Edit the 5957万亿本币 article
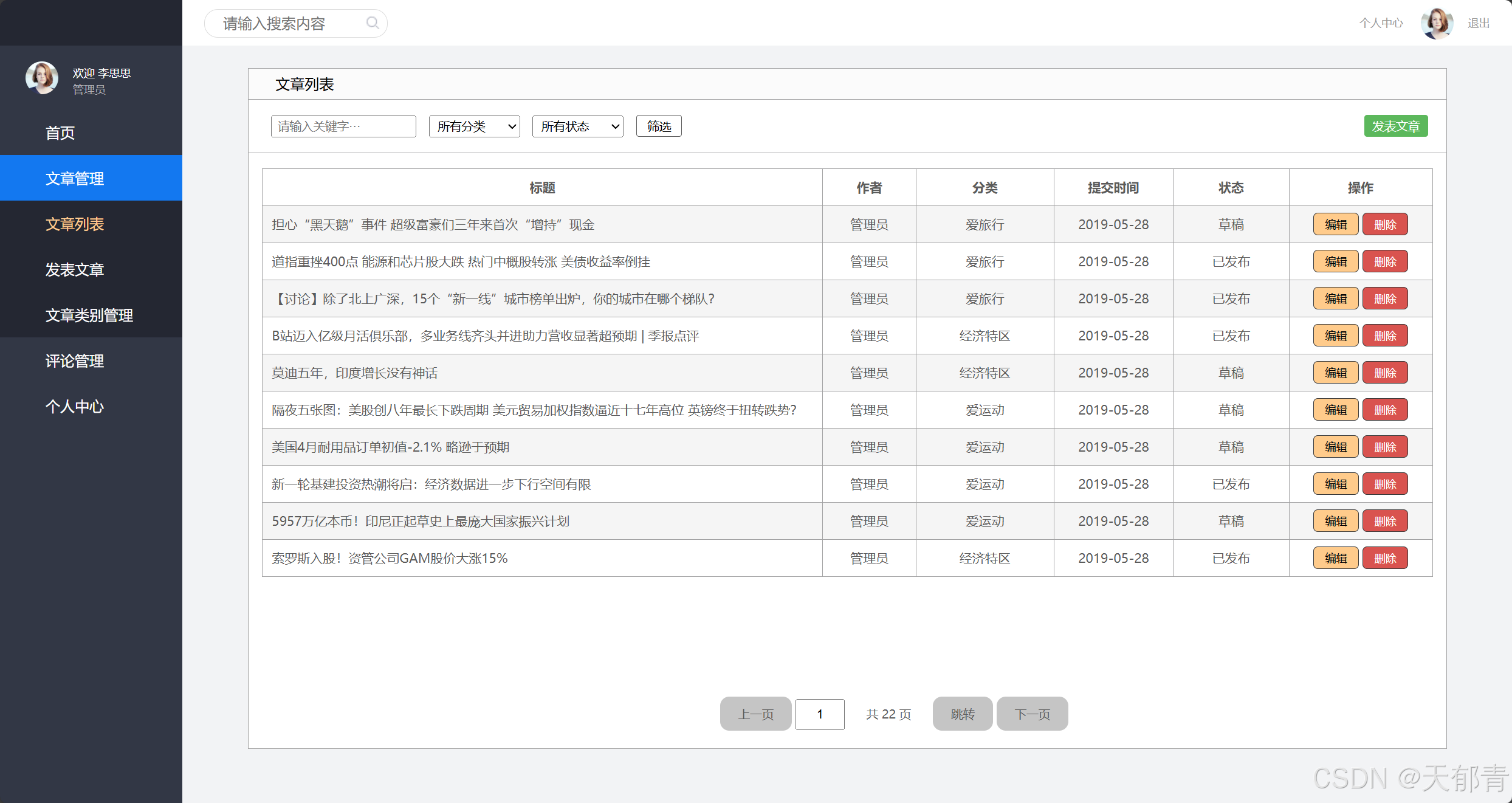1512x803 pixels. click(x=1336, y=521)
